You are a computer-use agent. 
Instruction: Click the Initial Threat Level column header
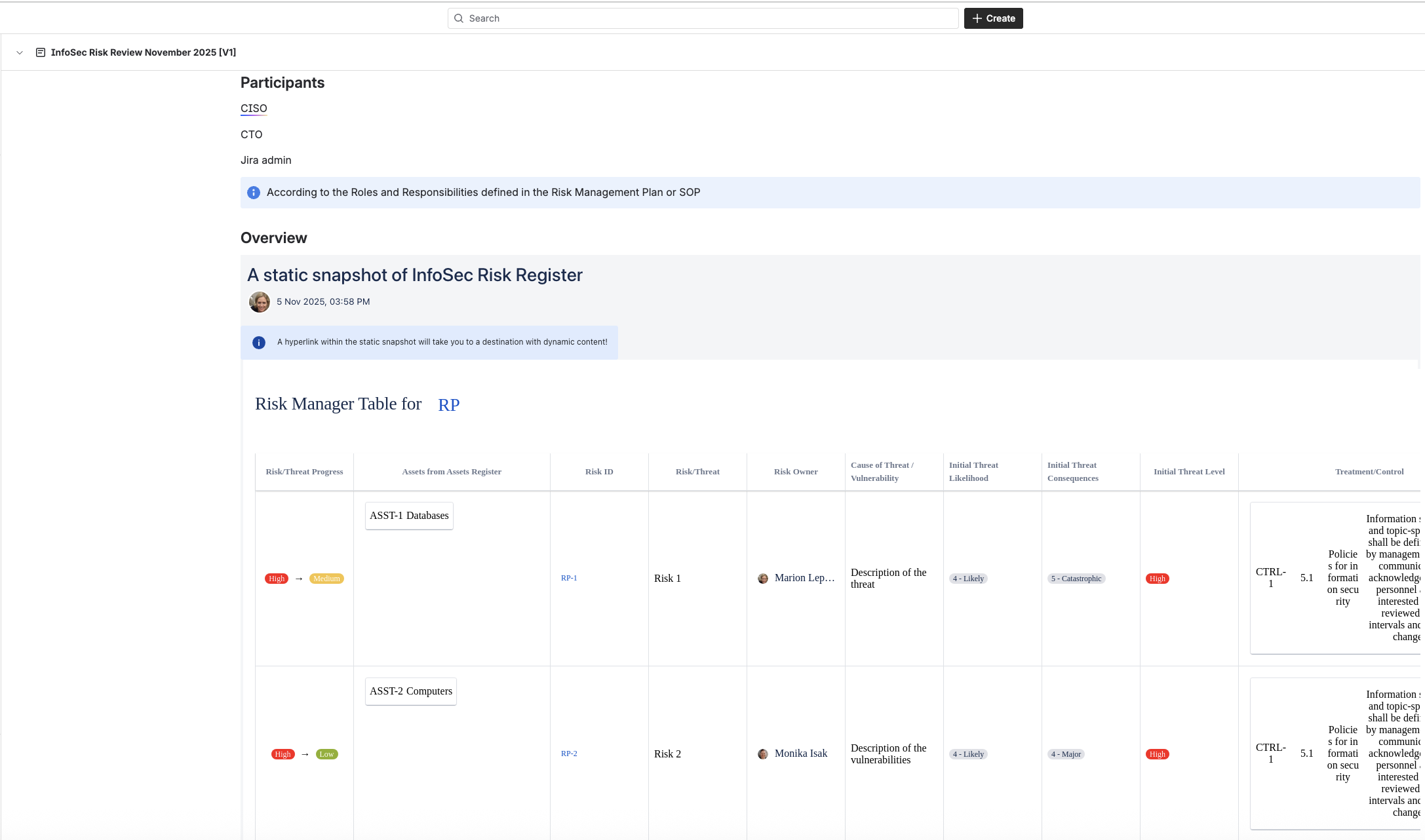click(x=1189, y=472)
